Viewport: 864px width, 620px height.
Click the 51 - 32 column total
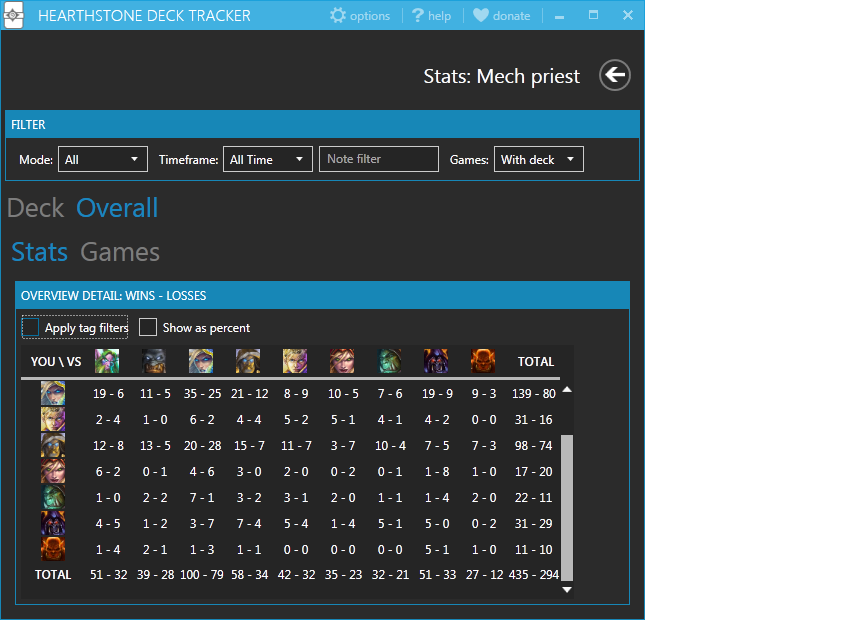tap(109, 575)
